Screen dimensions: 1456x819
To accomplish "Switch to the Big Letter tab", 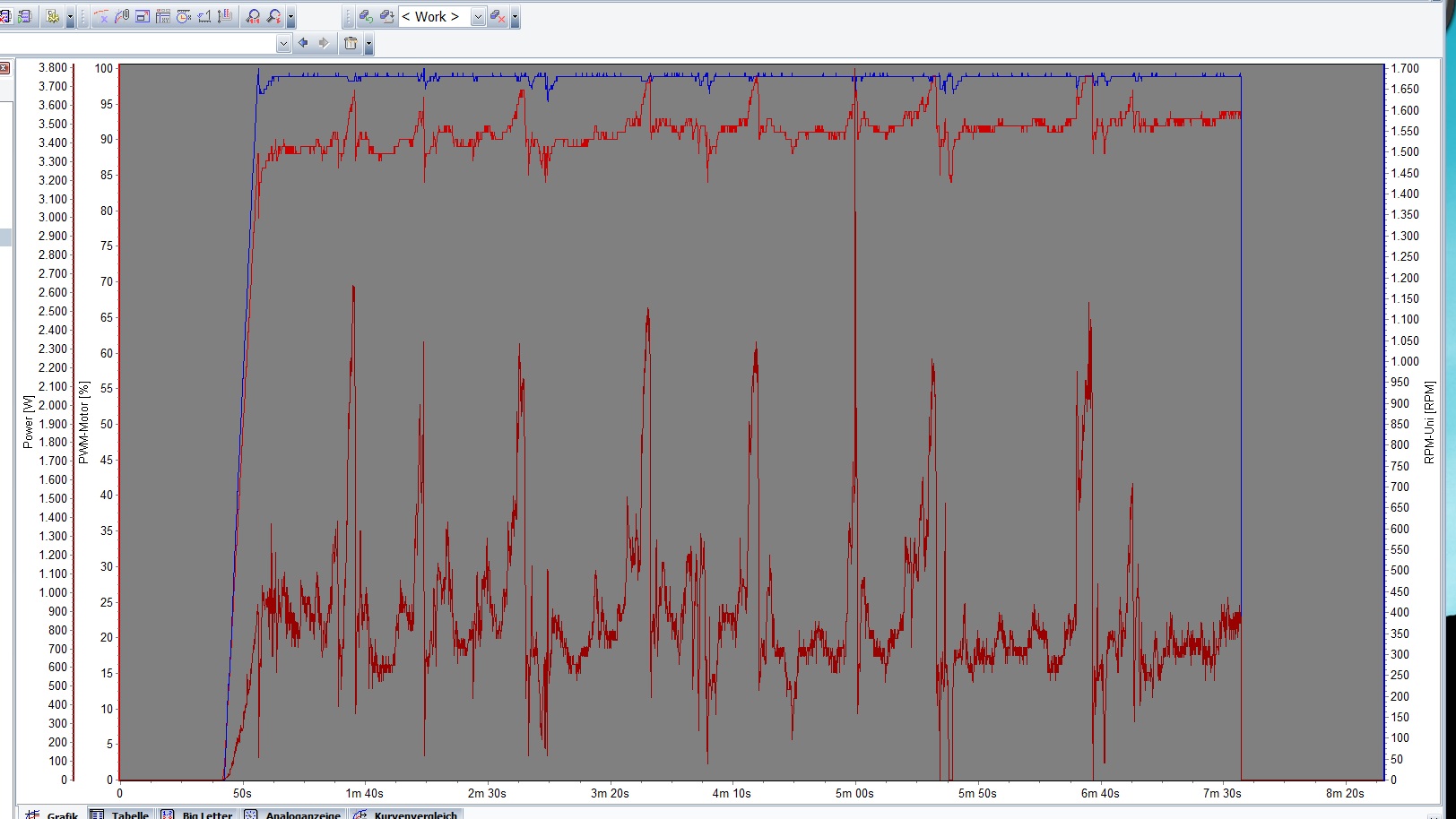I will coord(198,815).
